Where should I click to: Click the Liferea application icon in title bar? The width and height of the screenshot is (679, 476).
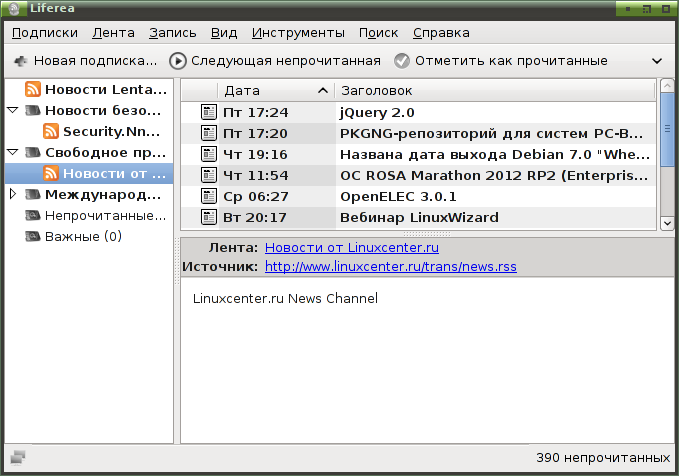click(x=14, y=9)
